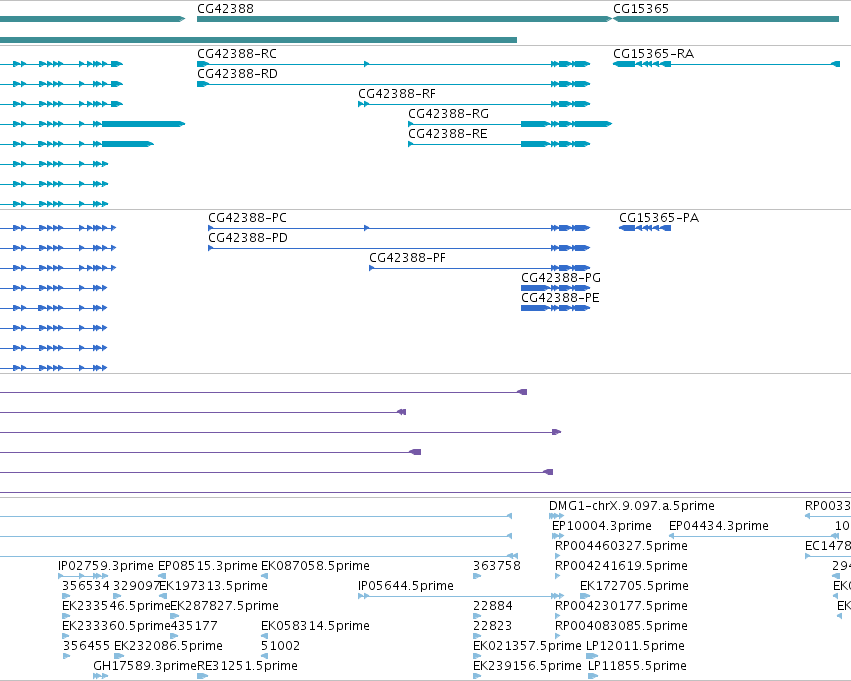
Task: Click the CG42388-RC transcript
Action: [393, 64]
